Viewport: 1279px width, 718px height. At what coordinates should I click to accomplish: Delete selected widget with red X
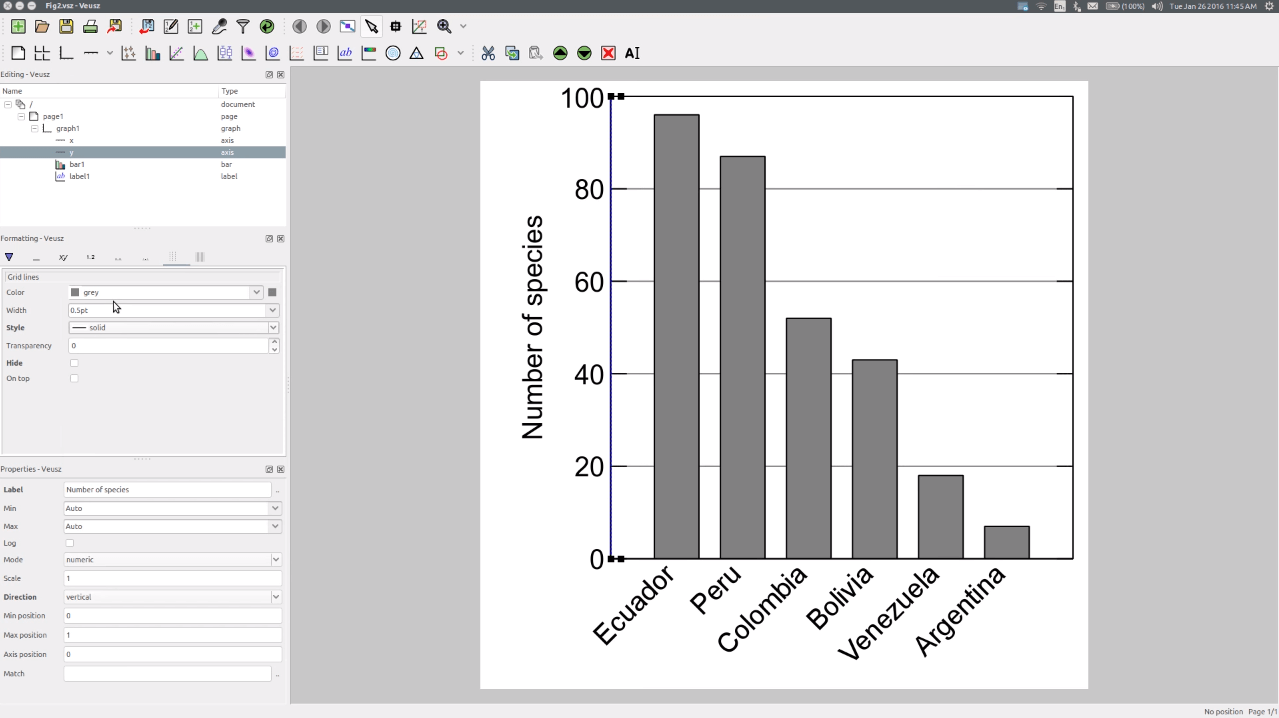click(608, 53)
